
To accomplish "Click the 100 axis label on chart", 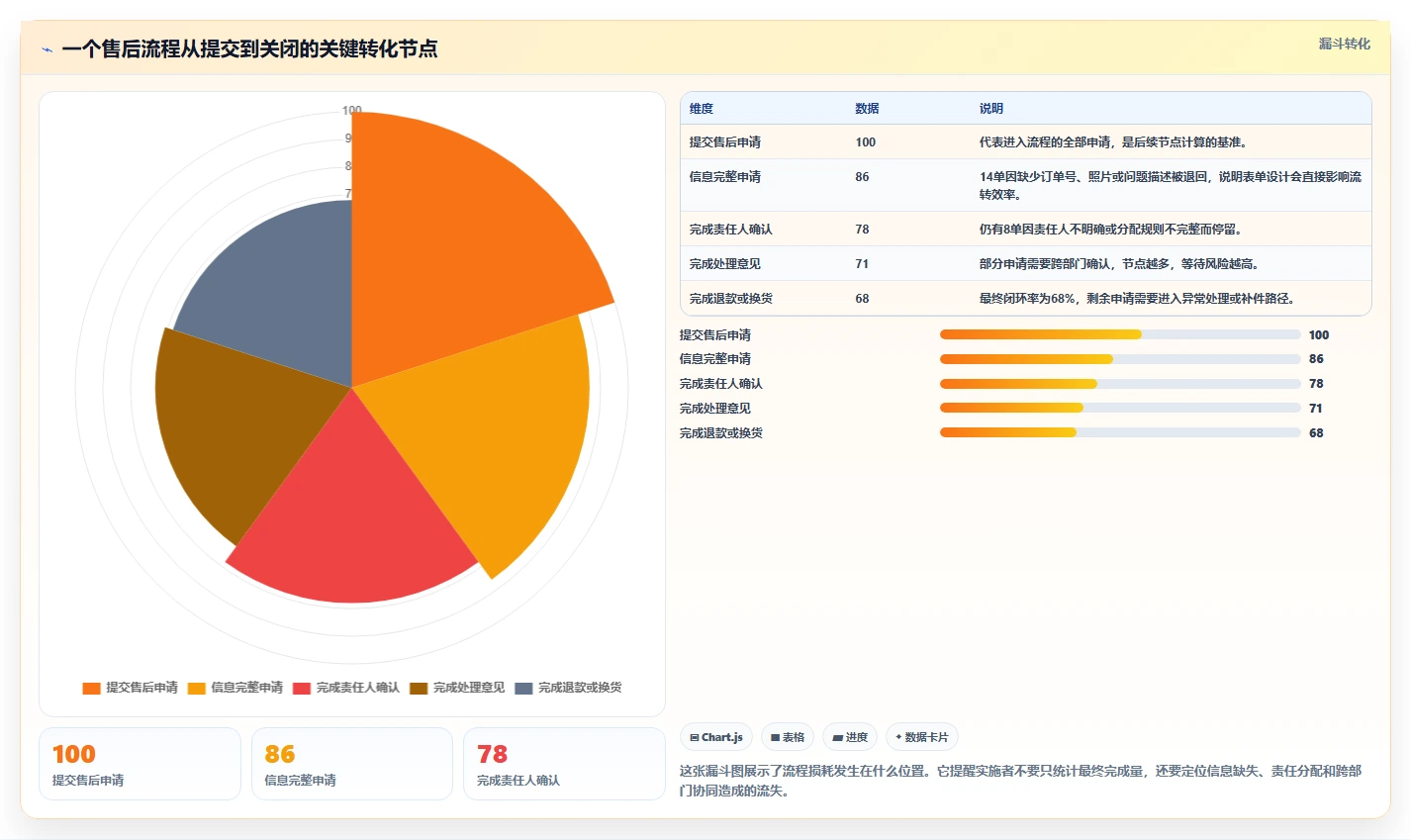I will (352, 110).
